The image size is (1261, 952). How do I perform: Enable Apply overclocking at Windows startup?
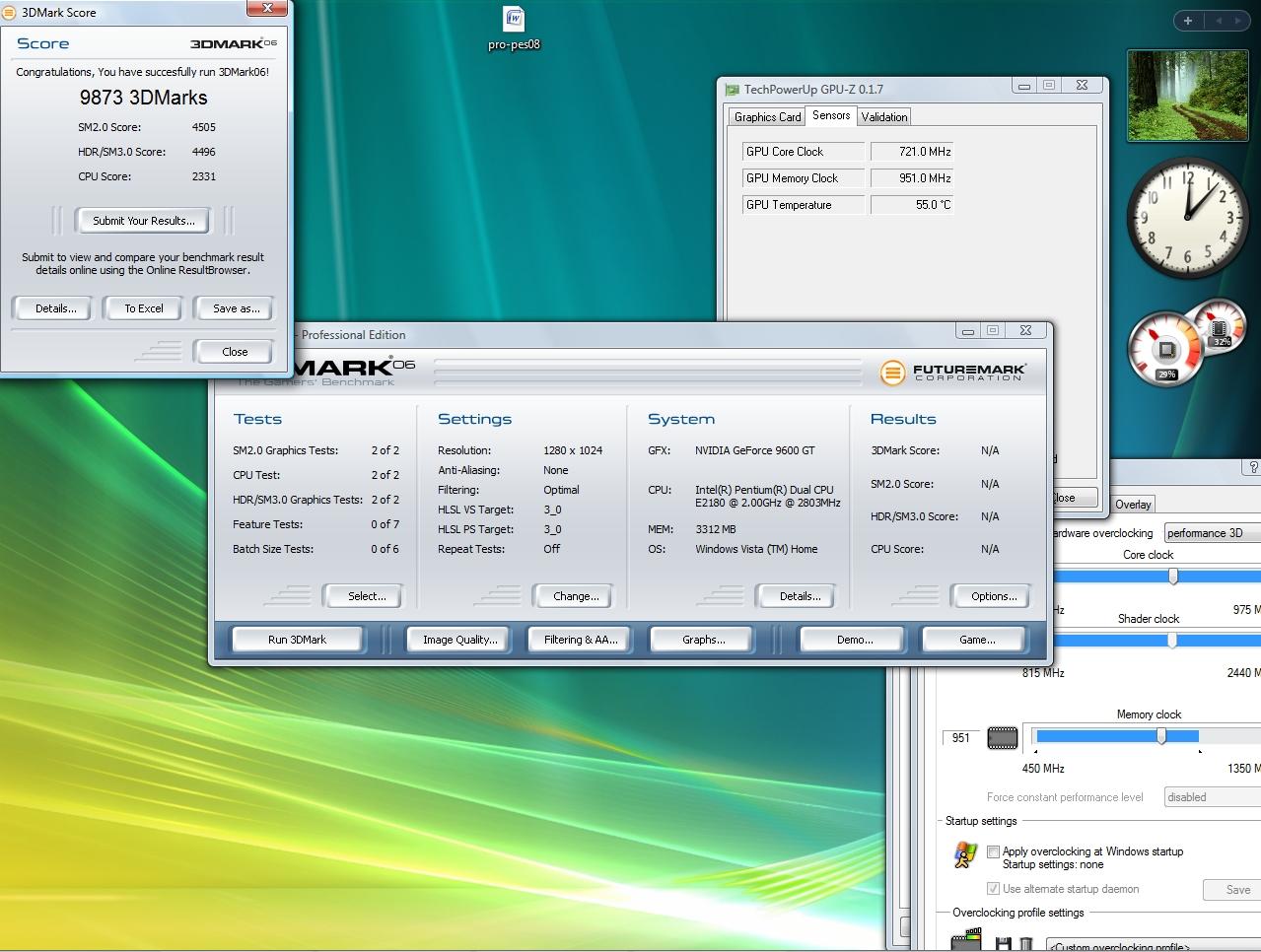pyautogui.click(x=993, y=851)
